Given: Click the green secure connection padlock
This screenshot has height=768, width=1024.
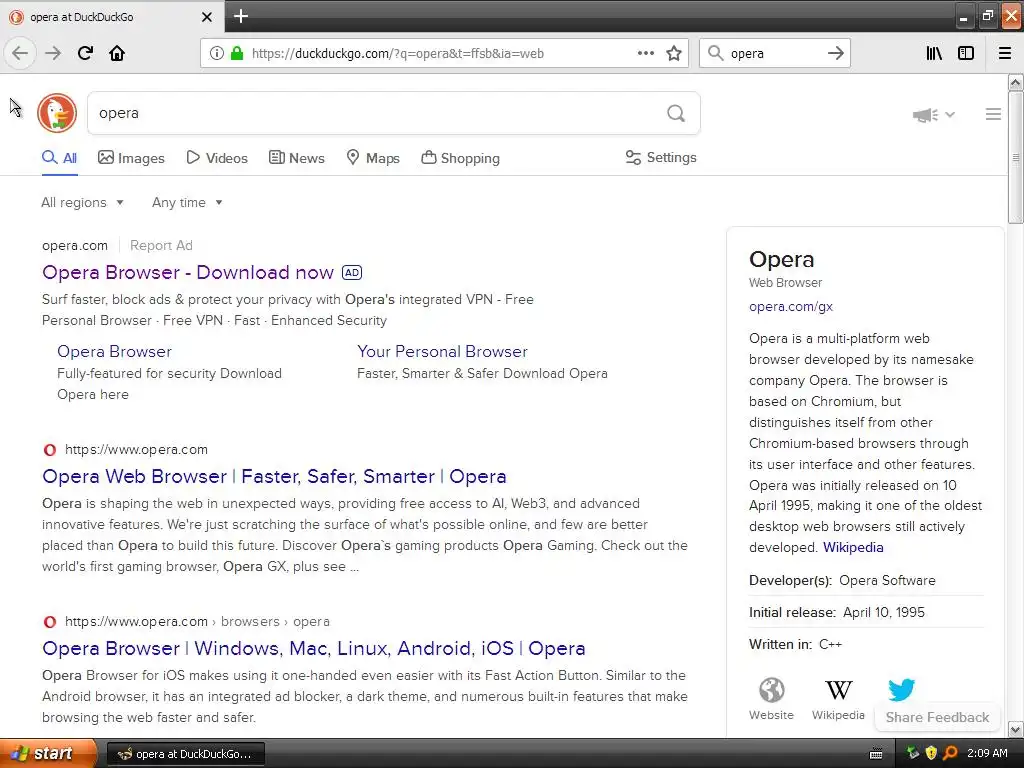Looking at the screenshot, I should (x=237, y=53).
